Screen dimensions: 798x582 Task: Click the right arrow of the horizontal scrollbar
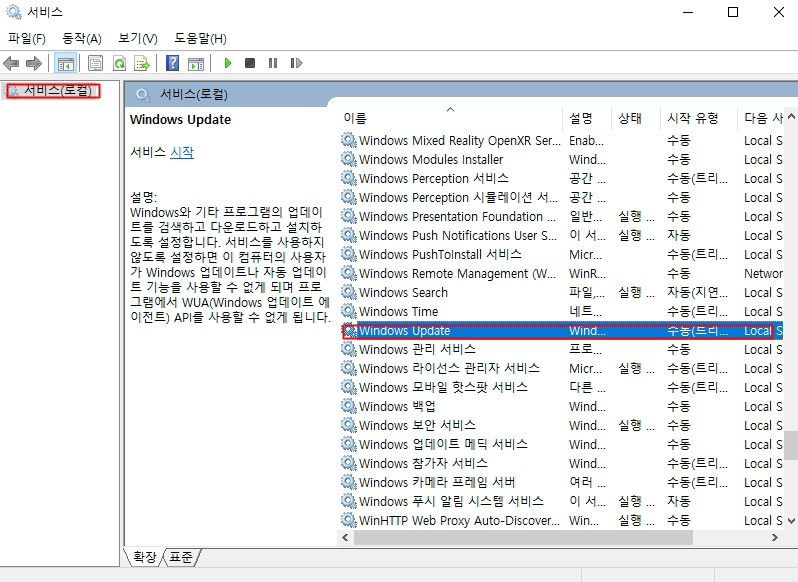point(775,537)
